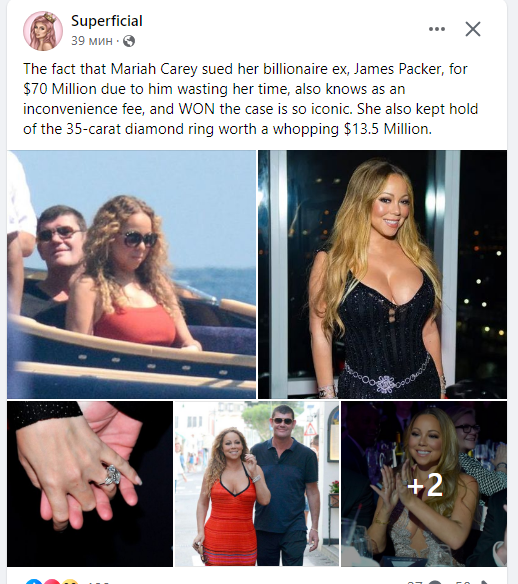Open the reactions count beside emoji icons
This screenshot has height=584, width=518.
[x=98, y=582]
